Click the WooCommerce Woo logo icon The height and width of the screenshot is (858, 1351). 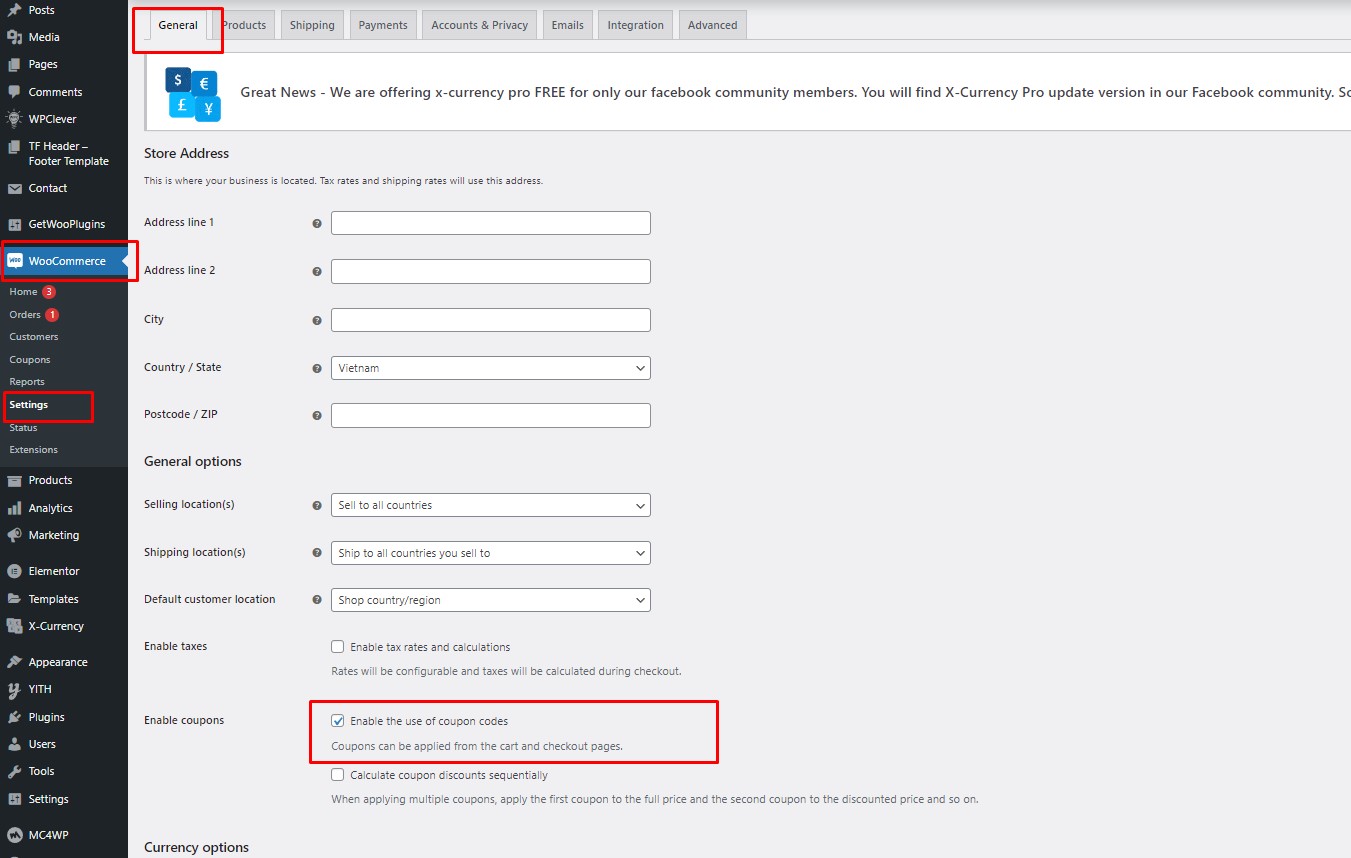point(15,261)
